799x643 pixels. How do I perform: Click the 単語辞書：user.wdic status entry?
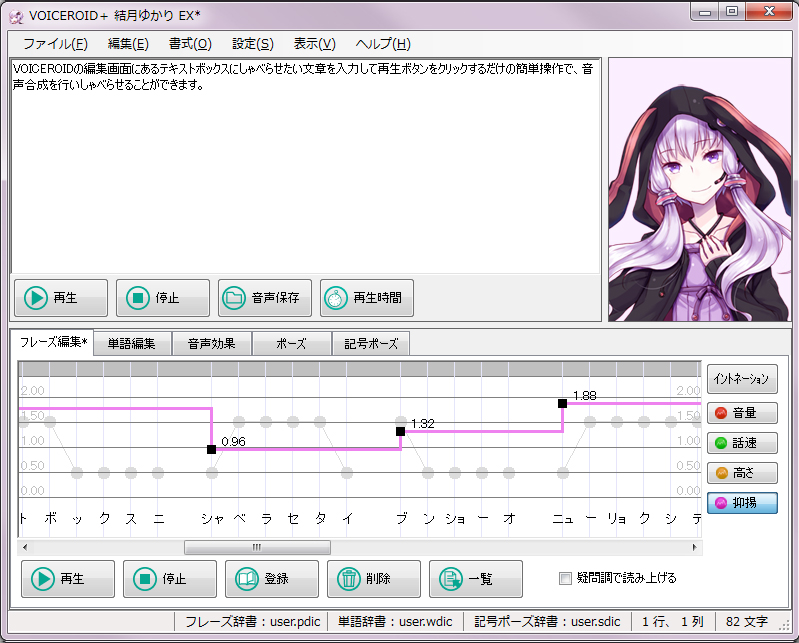(395, 622)
